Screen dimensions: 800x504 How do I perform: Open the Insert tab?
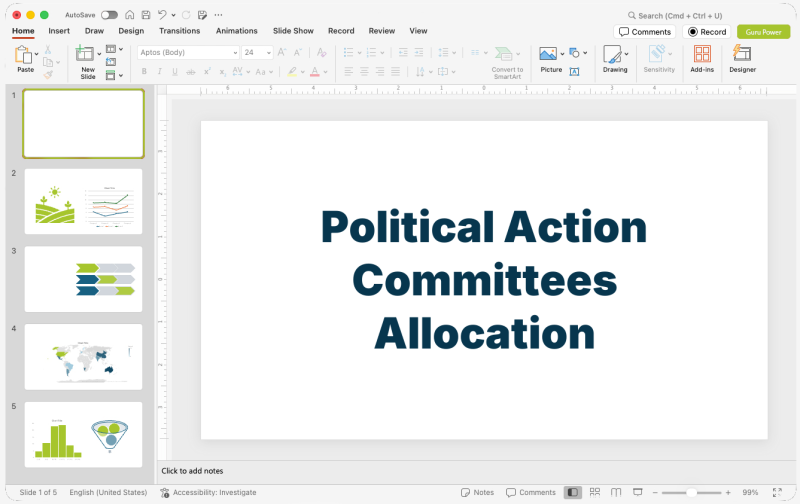(x=59, y=31)
